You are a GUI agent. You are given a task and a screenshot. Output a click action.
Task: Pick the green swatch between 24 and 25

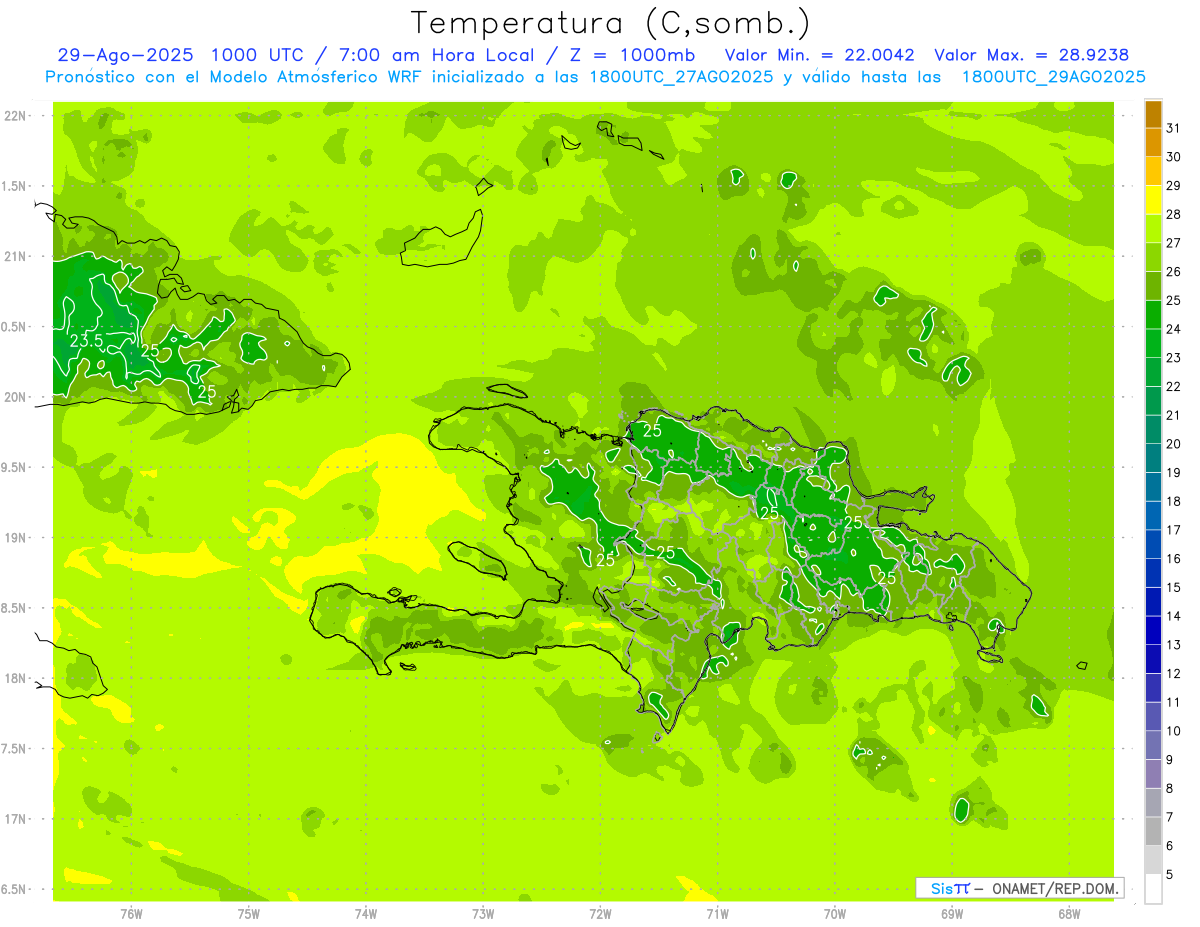coord(1153,315)
